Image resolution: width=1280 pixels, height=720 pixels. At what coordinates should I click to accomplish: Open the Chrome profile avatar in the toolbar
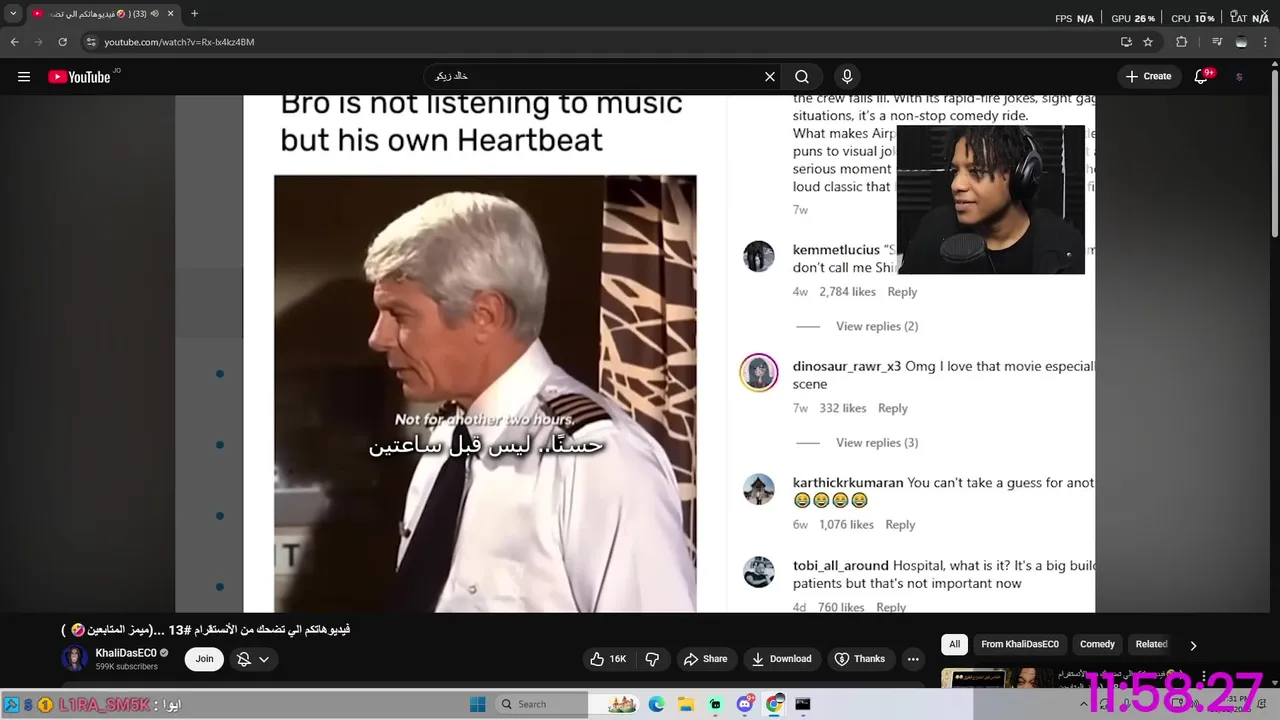click(x=1241, y=42)
